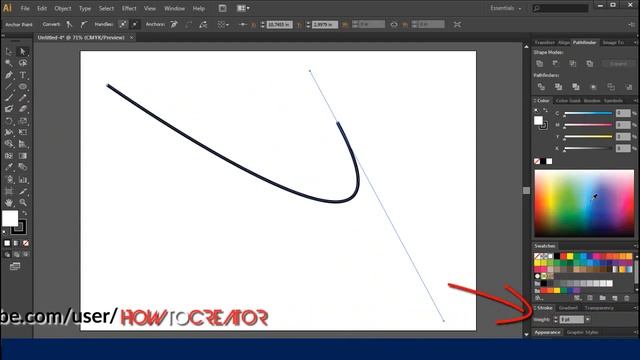Select the Blend tool
The height and width of the screenshot is (360, 640).
click(23, 167)
